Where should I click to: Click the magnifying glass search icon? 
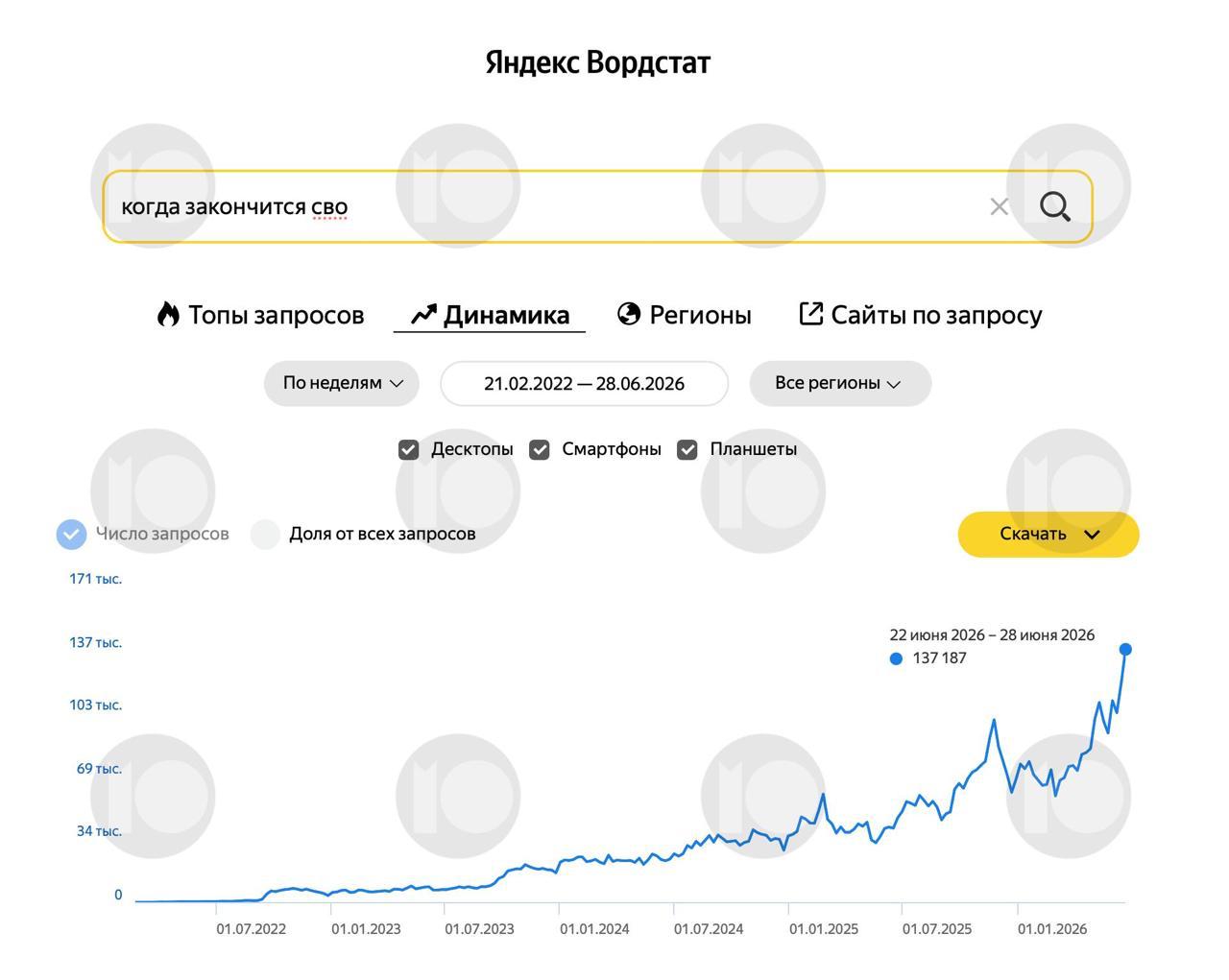pyautogui.click(x=1054, y=206)
